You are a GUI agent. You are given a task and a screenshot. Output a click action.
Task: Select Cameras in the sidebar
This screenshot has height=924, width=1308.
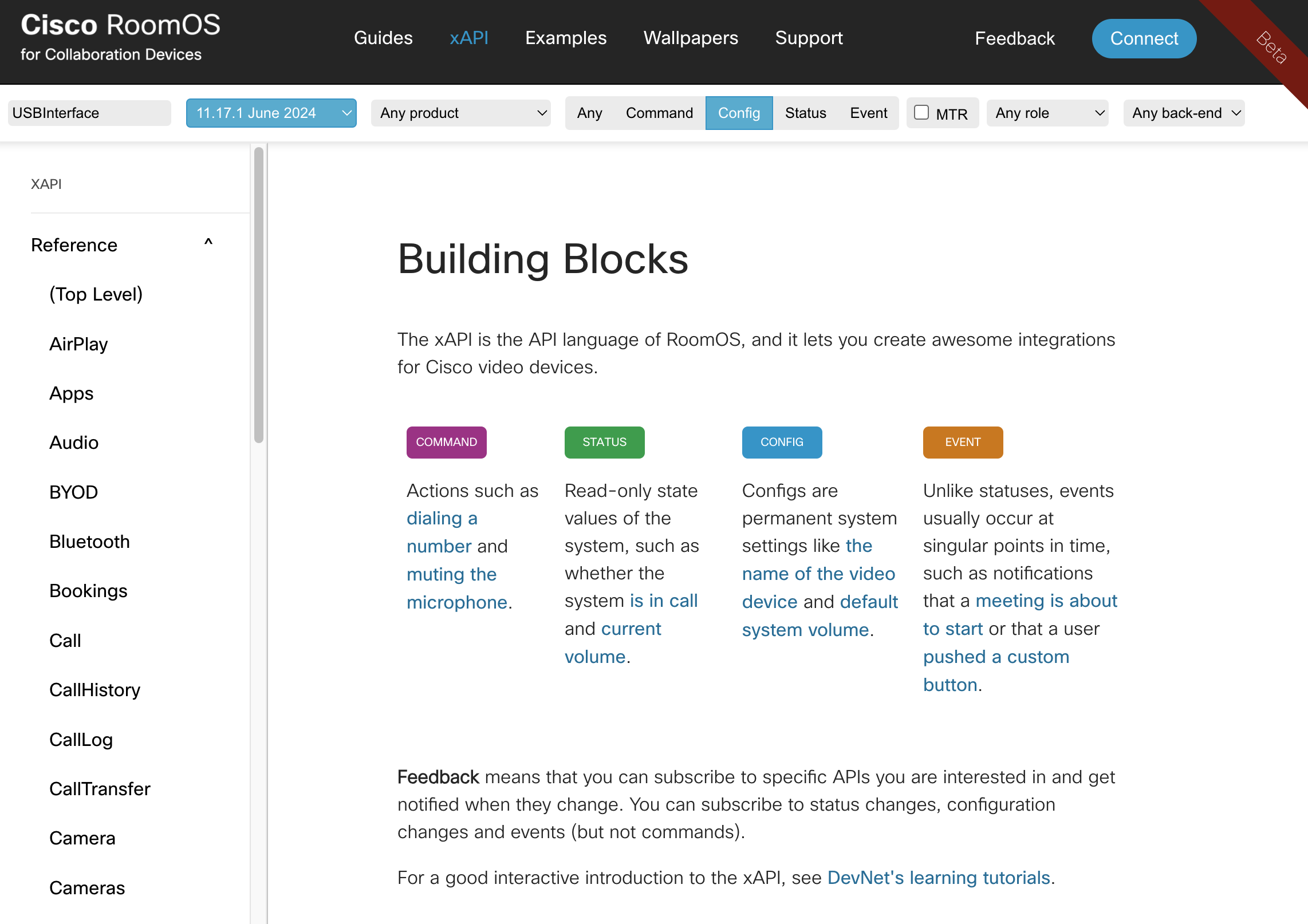87,887
